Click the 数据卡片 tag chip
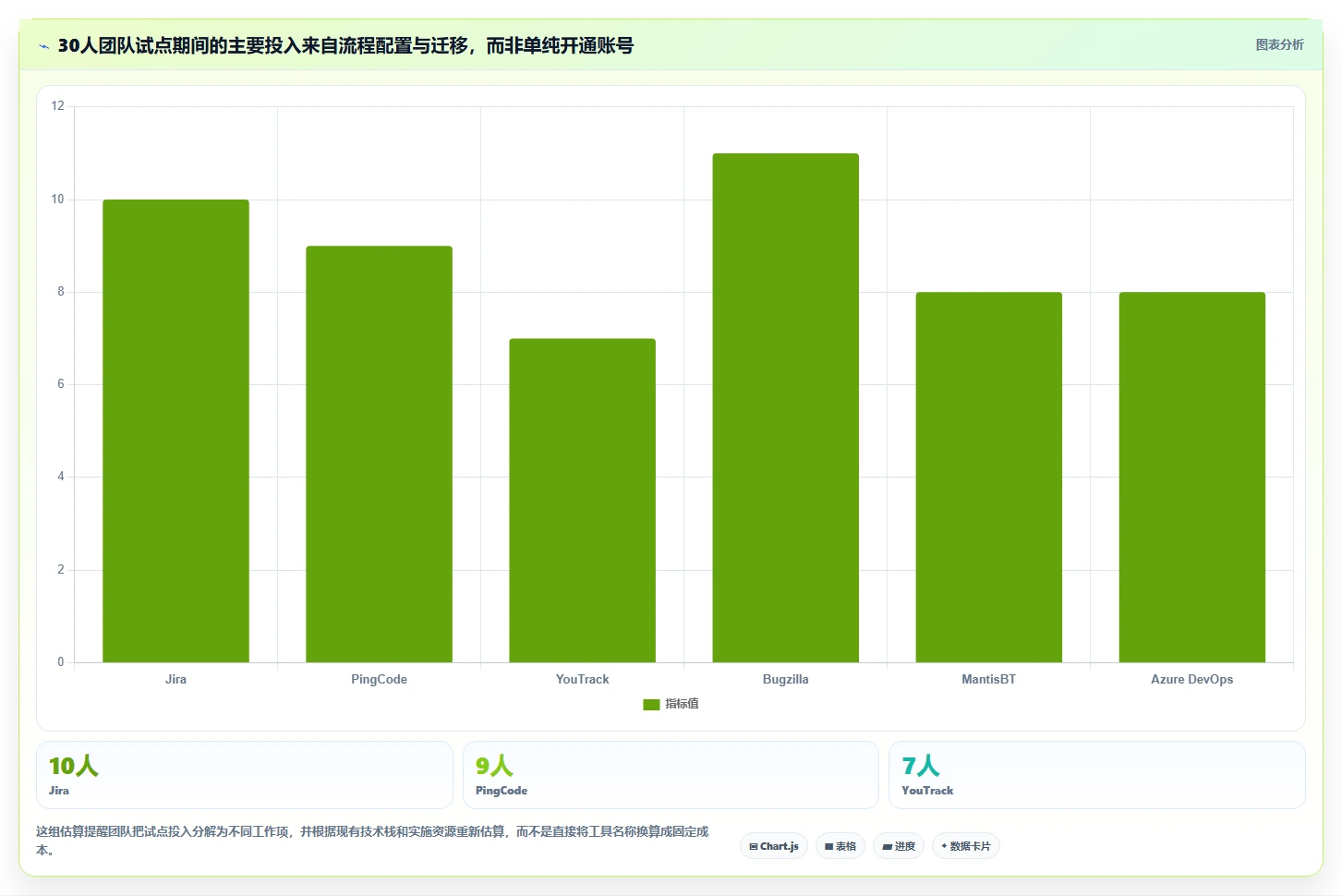 pos(966,846)
